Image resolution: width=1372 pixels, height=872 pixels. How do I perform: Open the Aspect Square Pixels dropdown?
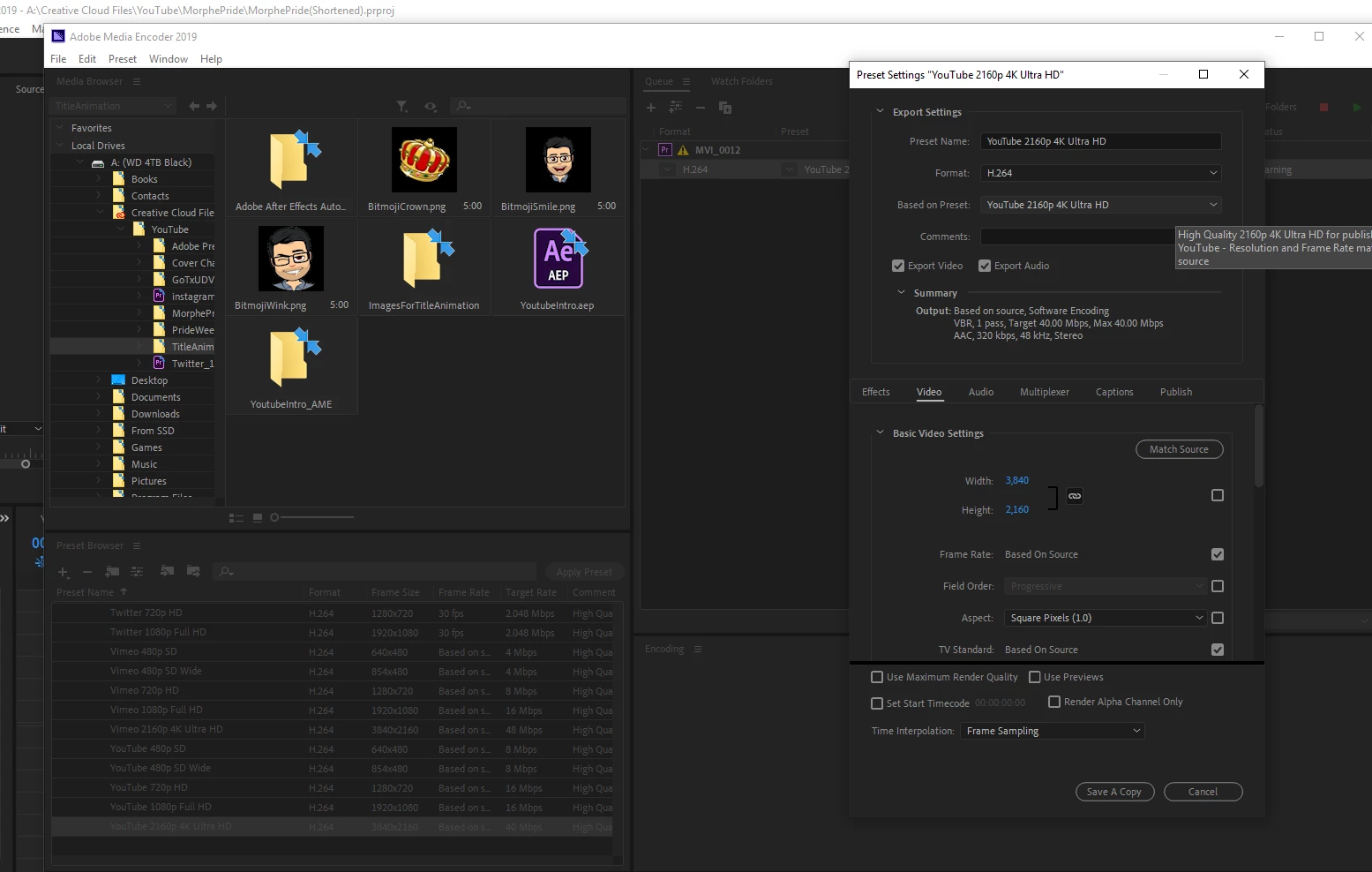[1106, 618]
